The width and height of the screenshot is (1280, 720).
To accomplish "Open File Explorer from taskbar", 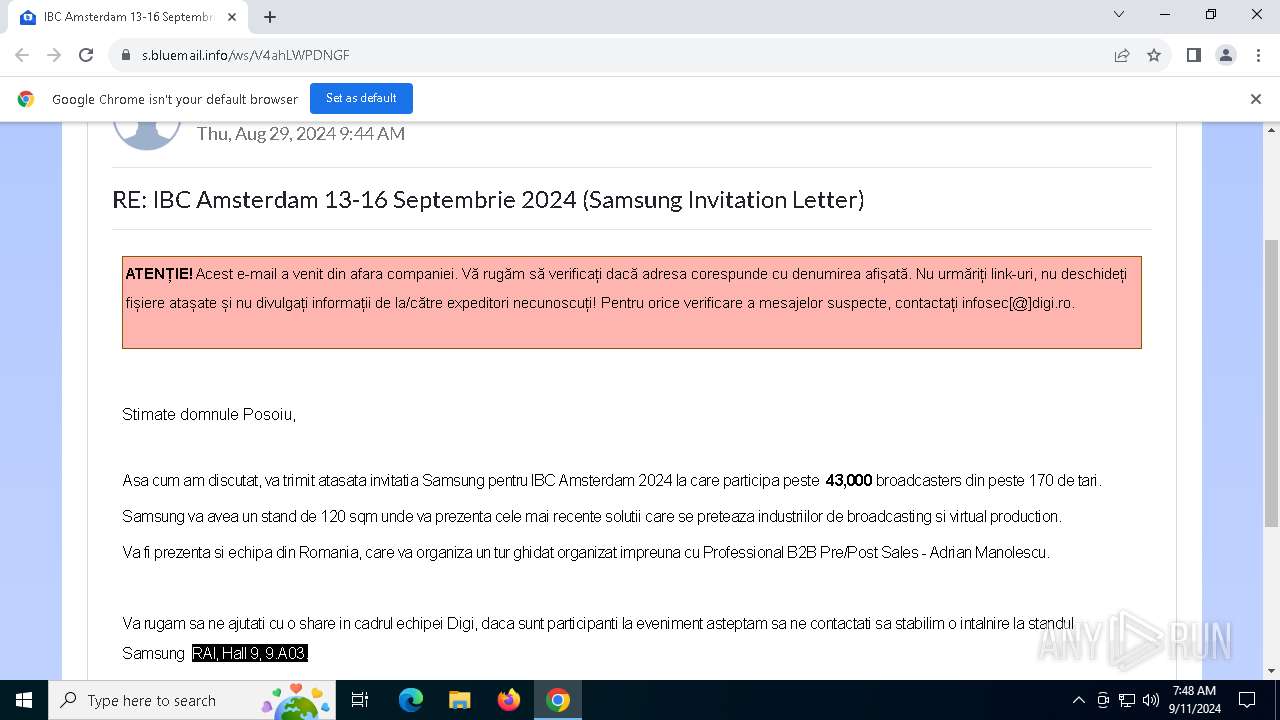I will pos(460,700).
